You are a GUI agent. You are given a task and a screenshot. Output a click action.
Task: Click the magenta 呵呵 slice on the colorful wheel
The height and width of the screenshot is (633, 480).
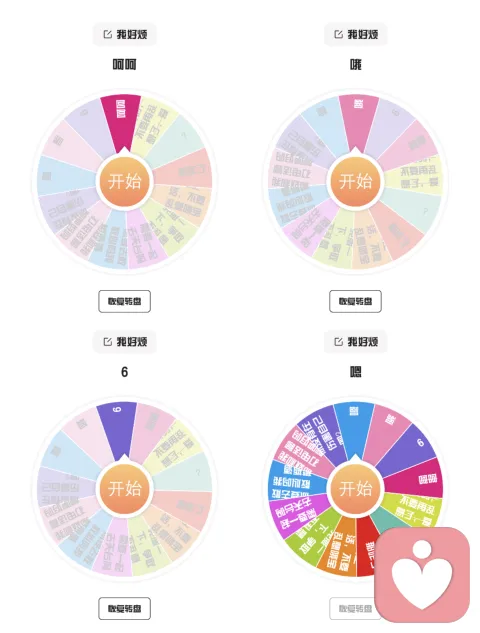click(416, 479)
